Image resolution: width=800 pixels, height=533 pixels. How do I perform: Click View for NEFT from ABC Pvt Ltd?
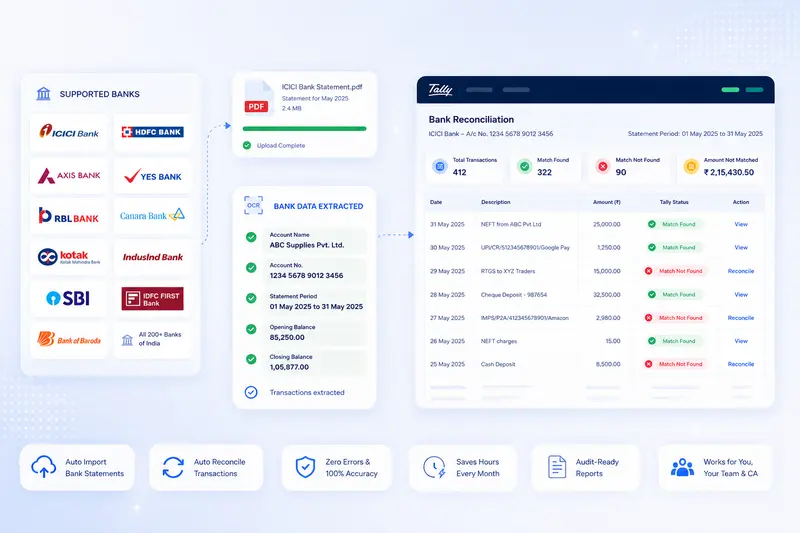[741, 224]
